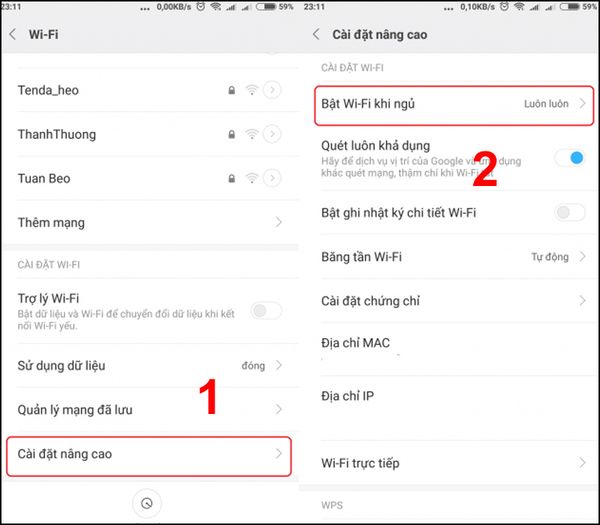Image resolution: width=600 pixels, height=525 pixels.
Task: Tap Thêm mạng to add network
Action: 150,222
